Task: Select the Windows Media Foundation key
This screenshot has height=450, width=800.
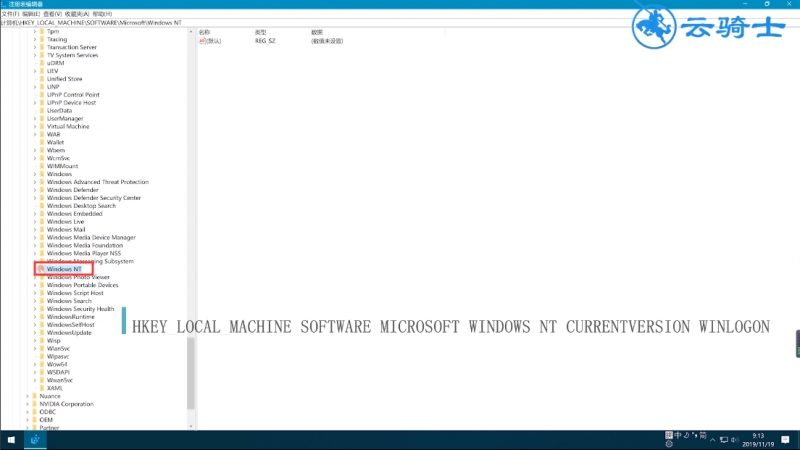Action: [x=85, y=245]
